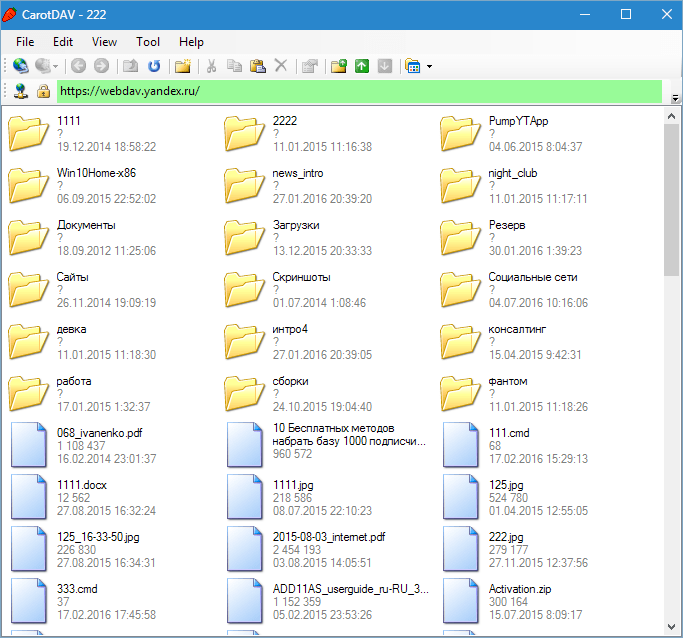Click the connection settings icon beside address bar

[21, 91]
